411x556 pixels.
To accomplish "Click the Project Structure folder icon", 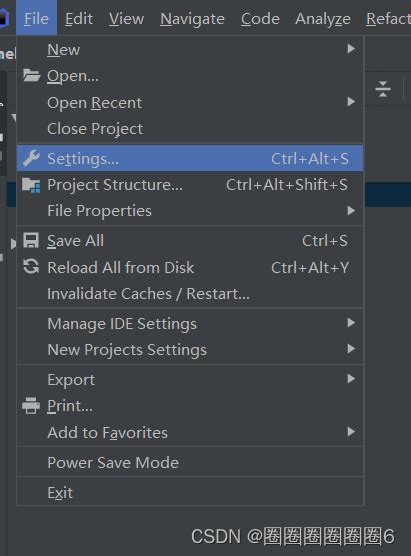I will [31, 185].
